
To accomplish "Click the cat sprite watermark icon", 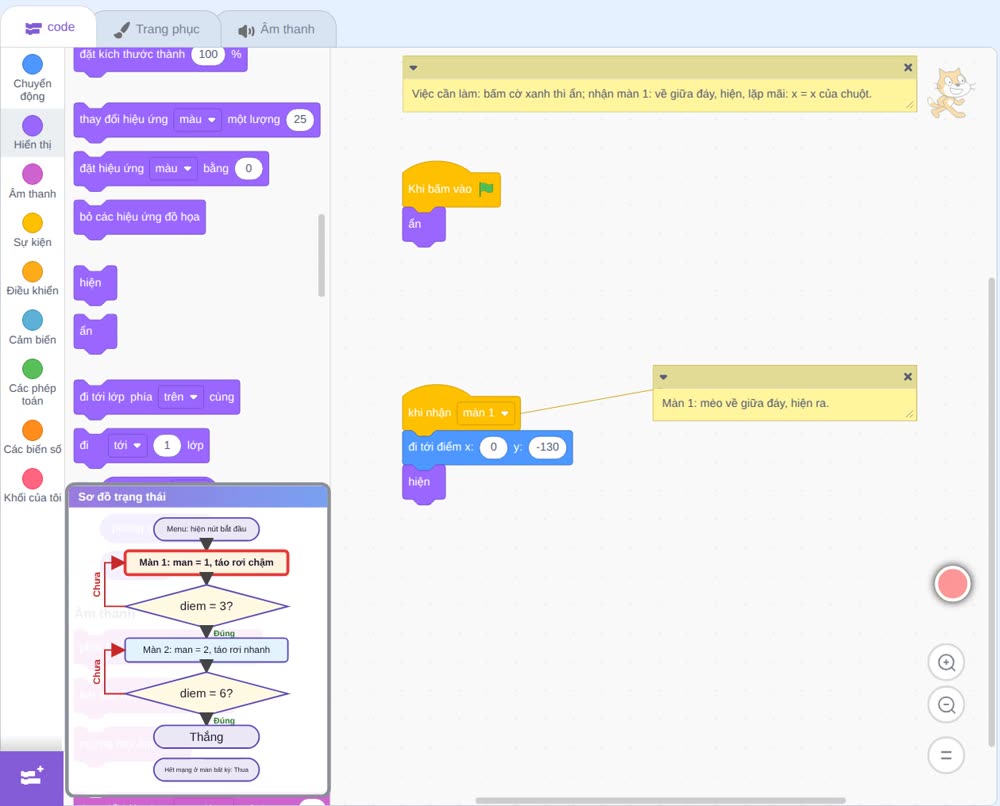I will [x=950, y=93].
